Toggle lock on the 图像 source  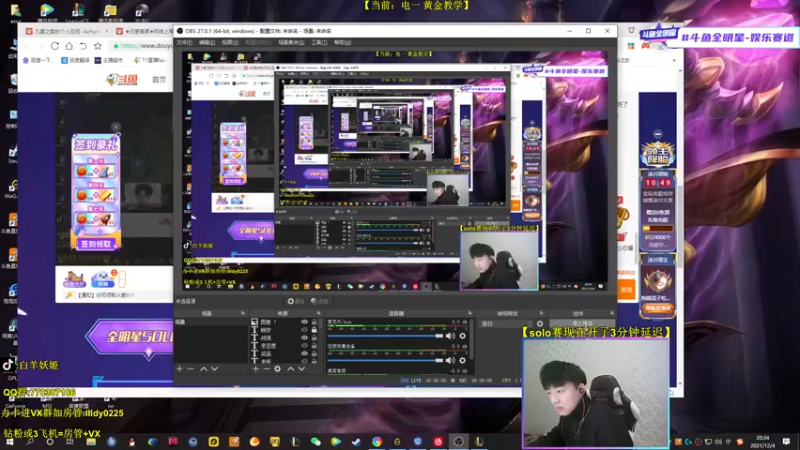point(314,322)
